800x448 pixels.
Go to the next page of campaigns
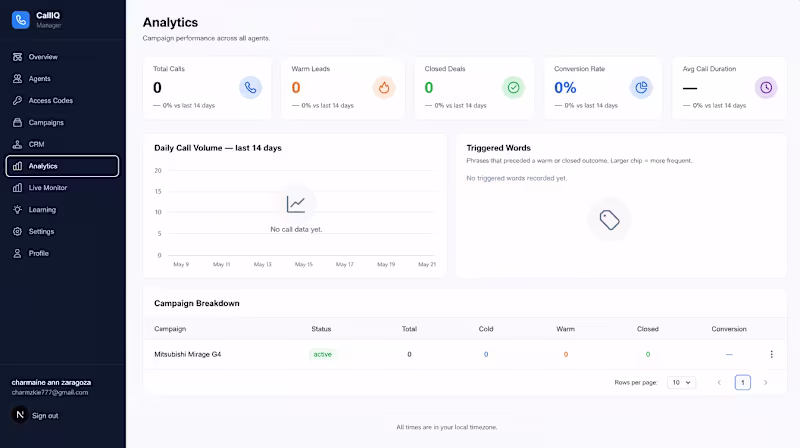[x=765, y=382]
